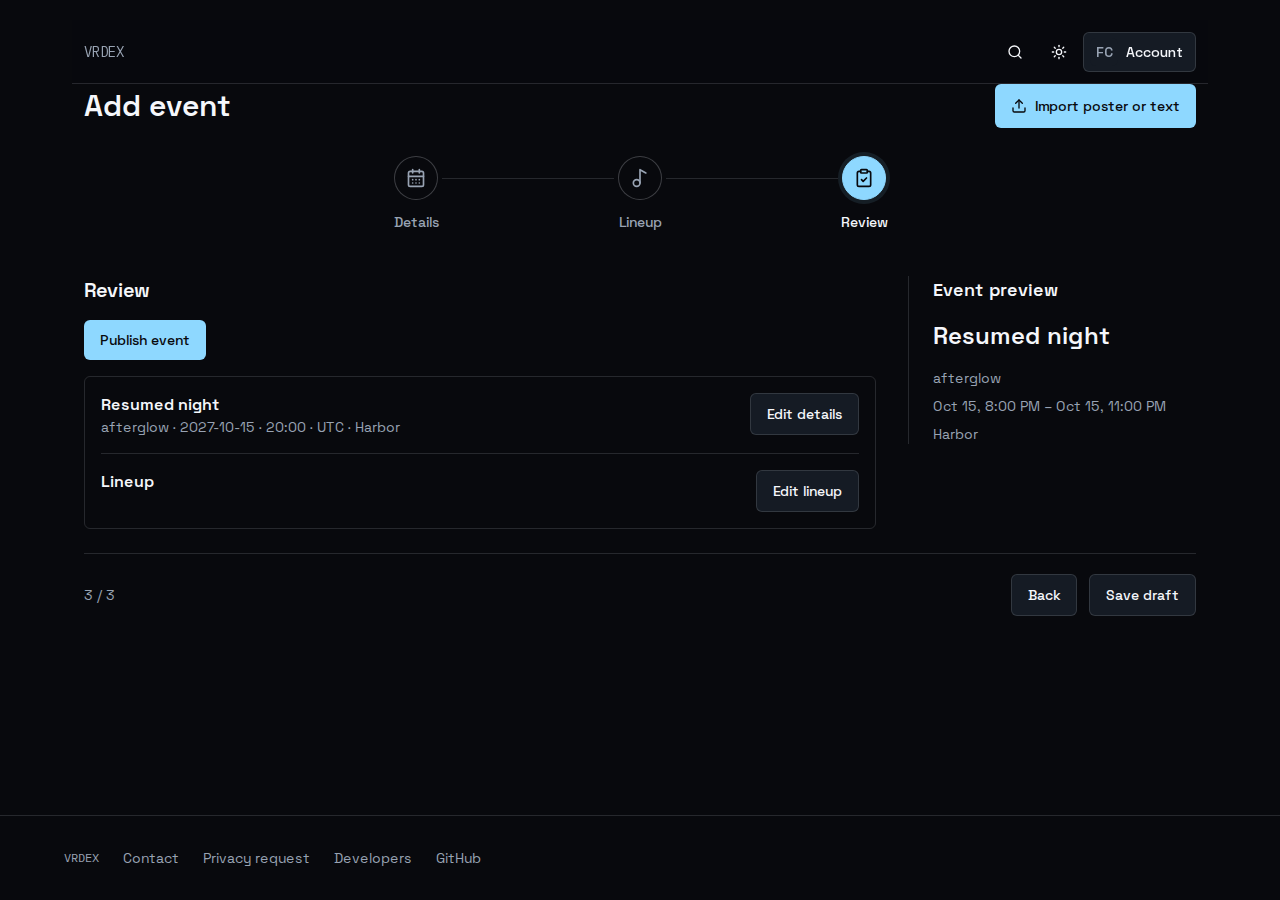Open the Privacy request footer link

[256, 858]
